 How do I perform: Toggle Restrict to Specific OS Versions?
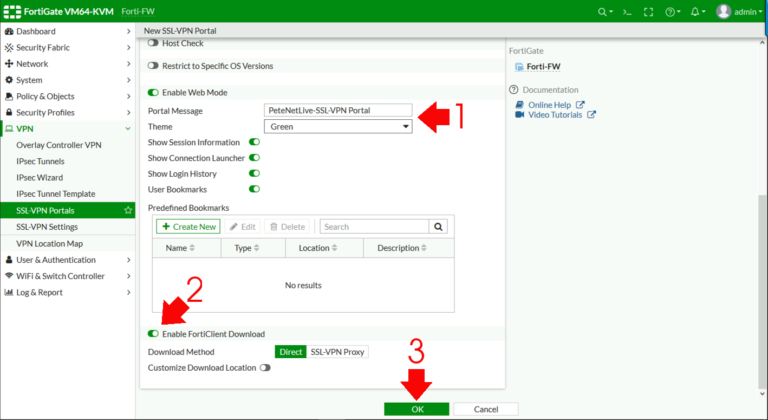click(x=153, y=66)
